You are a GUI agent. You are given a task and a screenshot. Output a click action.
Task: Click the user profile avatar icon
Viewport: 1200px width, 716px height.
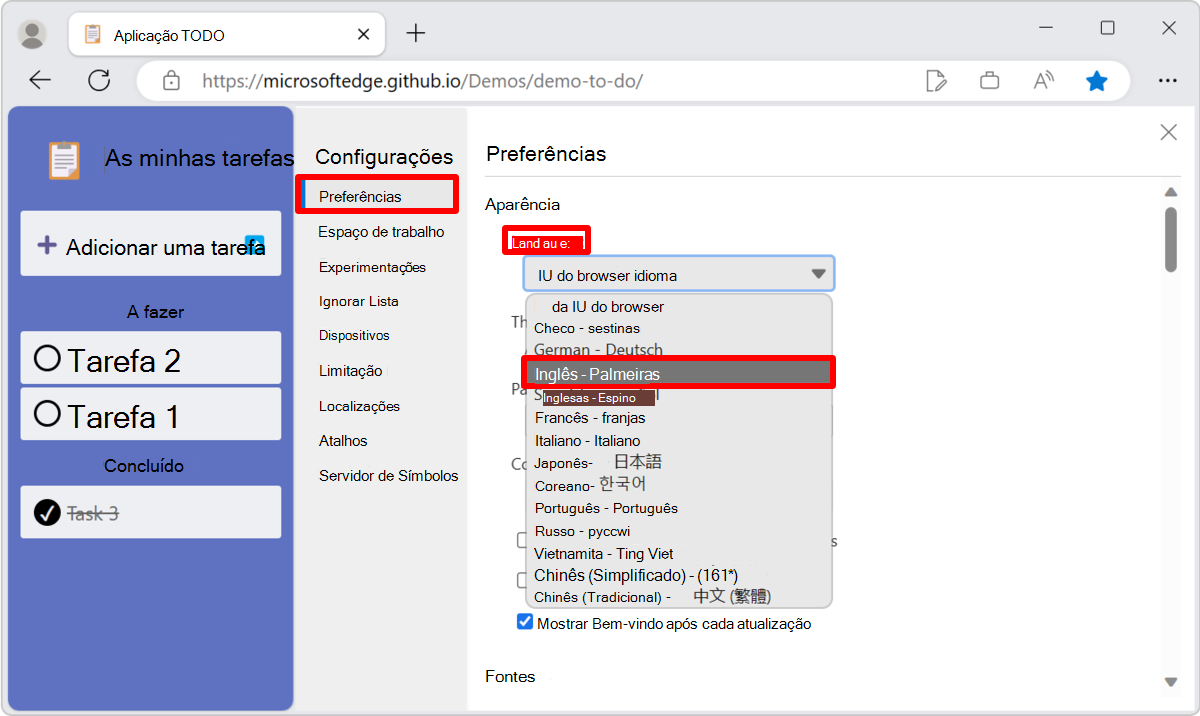click(33, 35)
